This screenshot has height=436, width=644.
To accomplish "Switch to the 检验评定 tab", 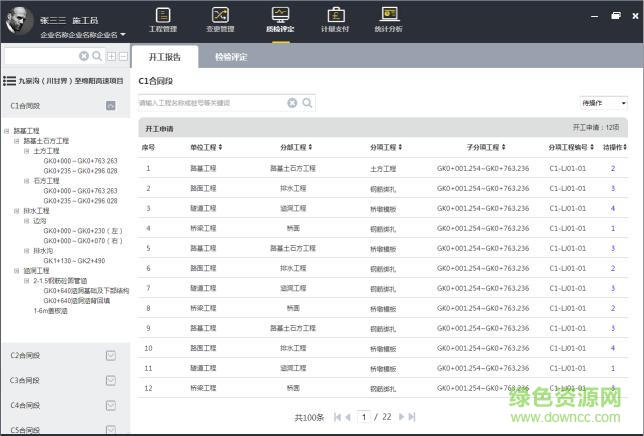I will click(231, 58).
